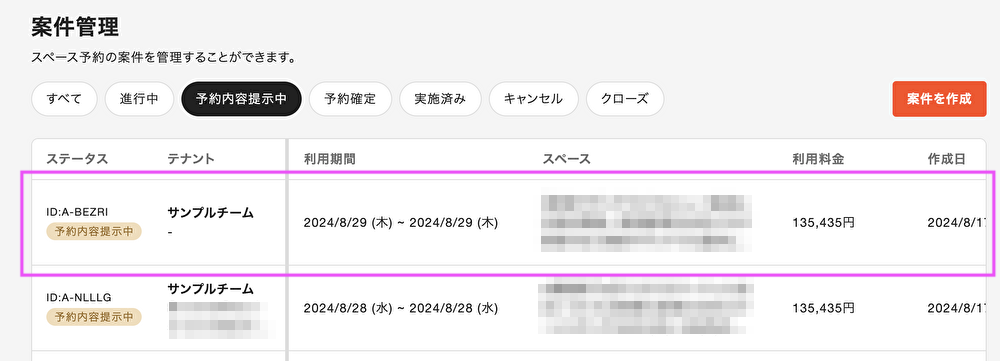Open case ID:A-NLLLG row

coord(508,308)
